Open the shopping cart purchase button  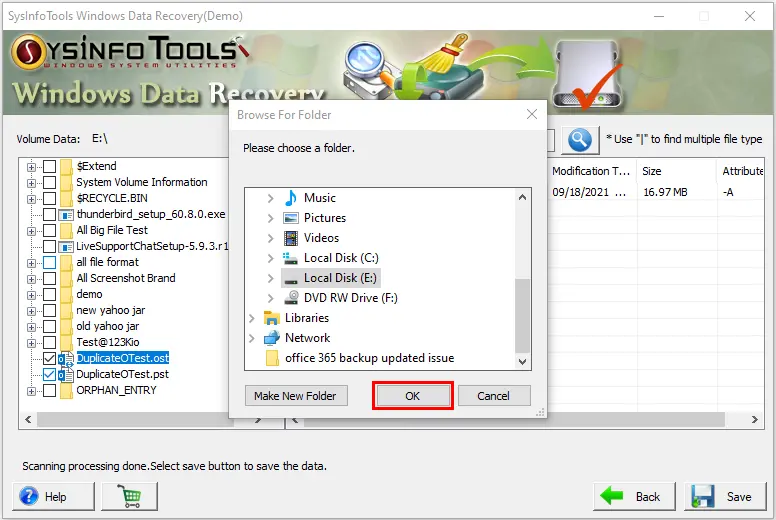pos(129,496)
